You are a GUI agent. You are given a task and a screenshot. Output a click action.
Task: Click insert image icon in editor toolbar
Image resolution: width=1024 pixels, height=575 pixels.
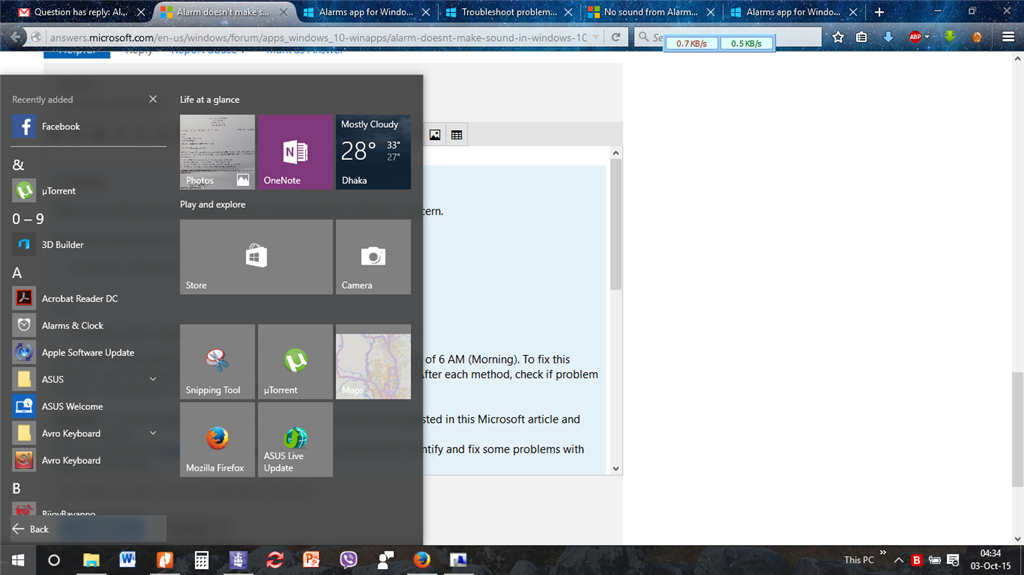[x=435, y=135]
